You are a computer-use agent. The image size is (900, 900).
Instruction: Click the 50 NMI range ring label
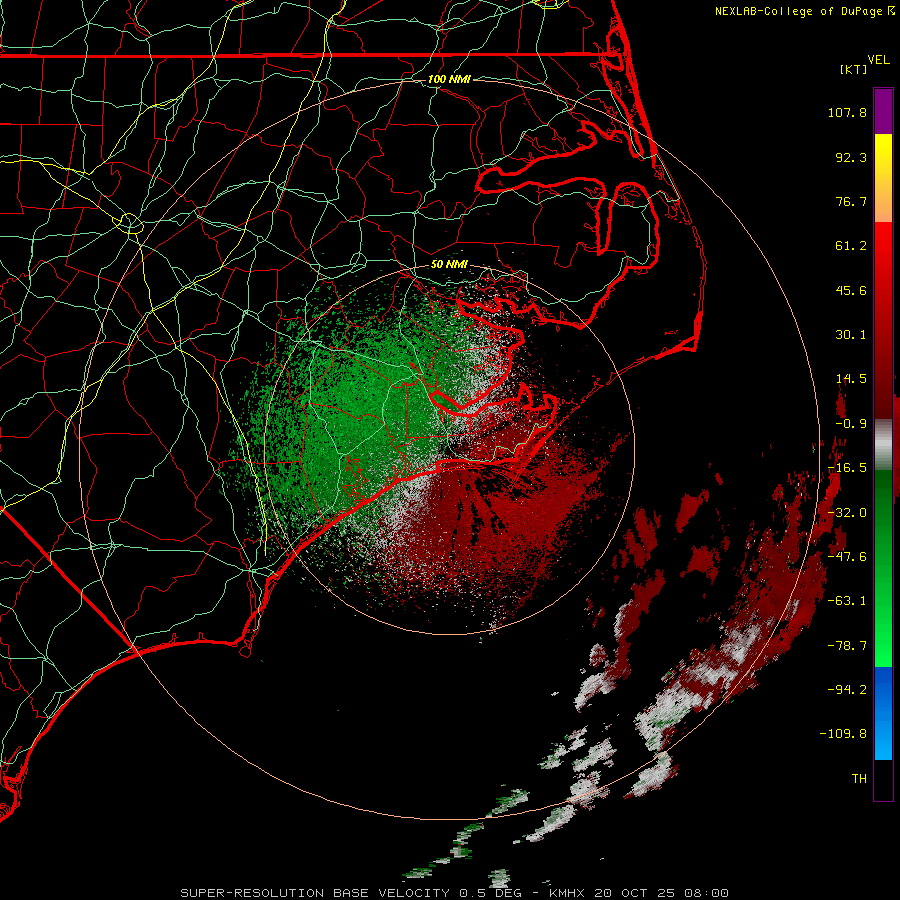(x=449, y=265)
